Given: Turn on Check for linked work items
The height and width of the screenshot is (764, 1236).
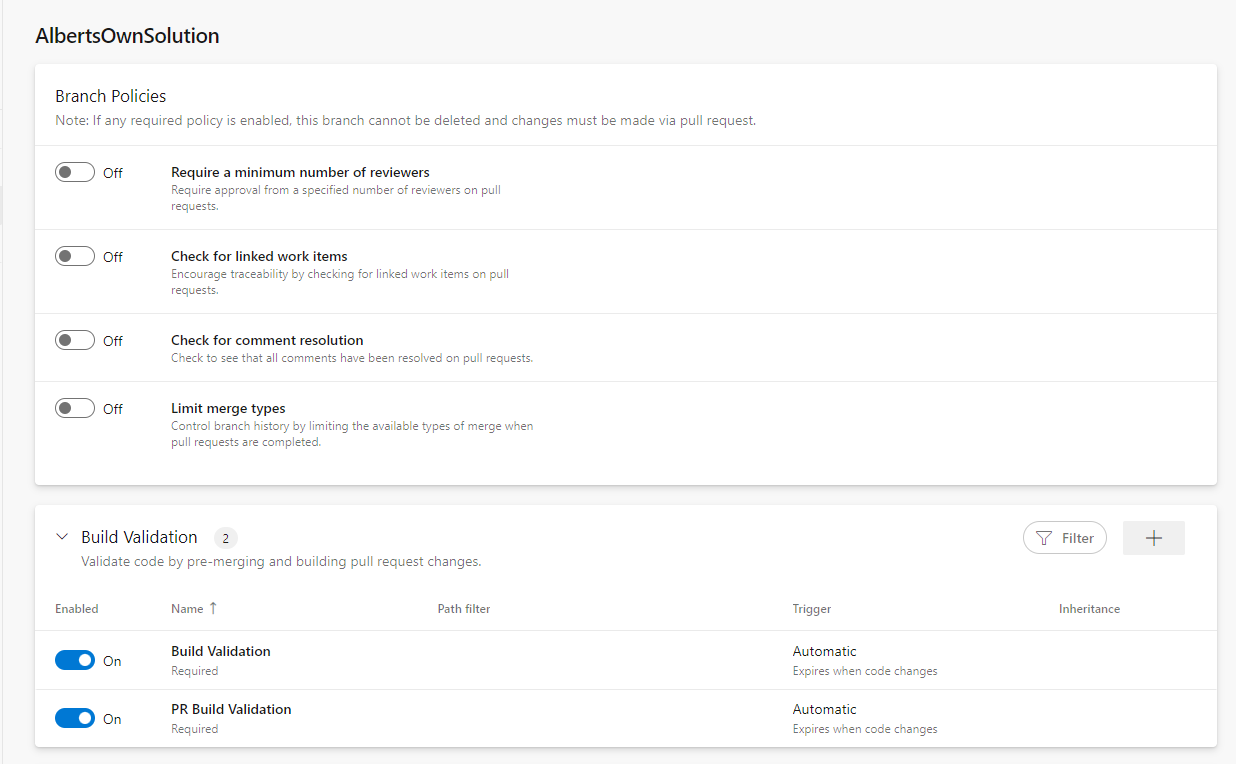Looking at the screenshot, I should coord(75,255).
